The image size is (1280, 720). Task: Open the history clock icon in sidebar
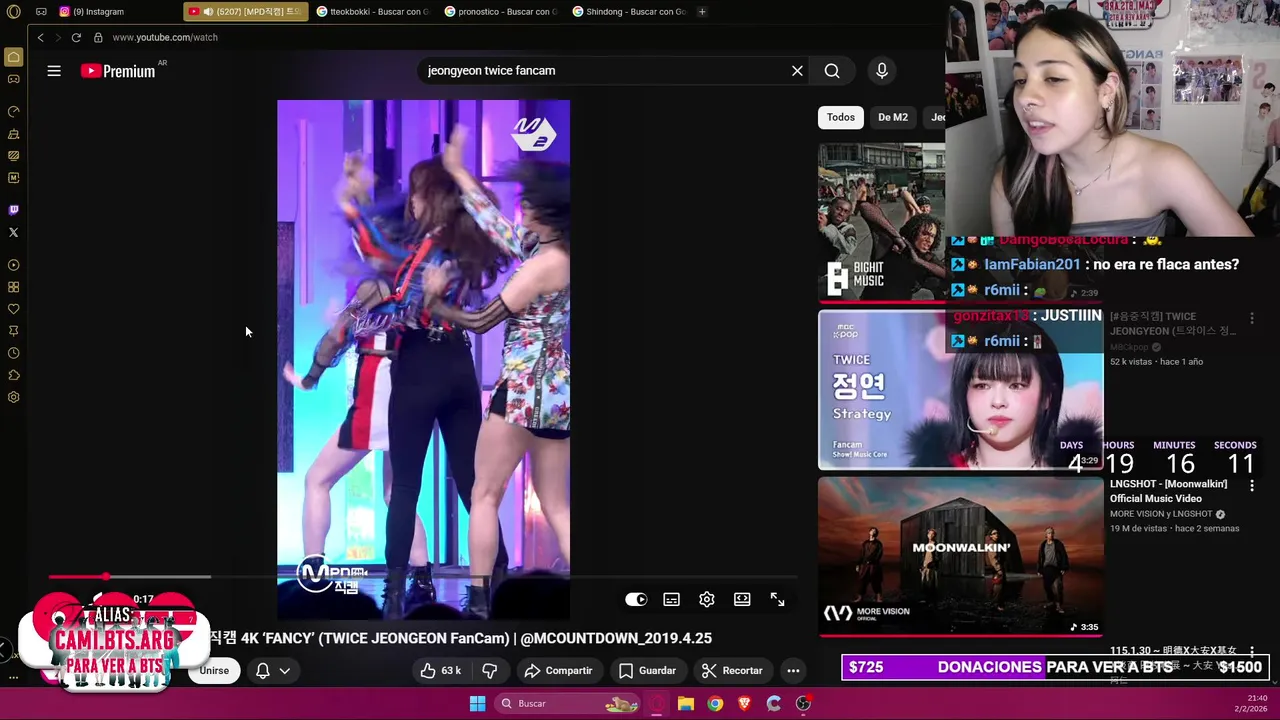coord(13,353)
